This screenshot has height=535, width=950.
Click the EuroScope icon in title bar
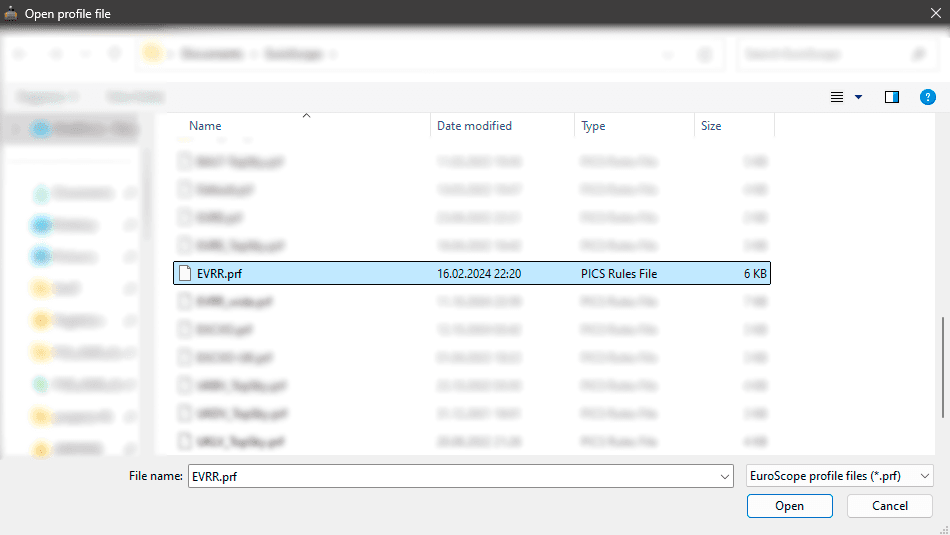(x=11, y=13)
